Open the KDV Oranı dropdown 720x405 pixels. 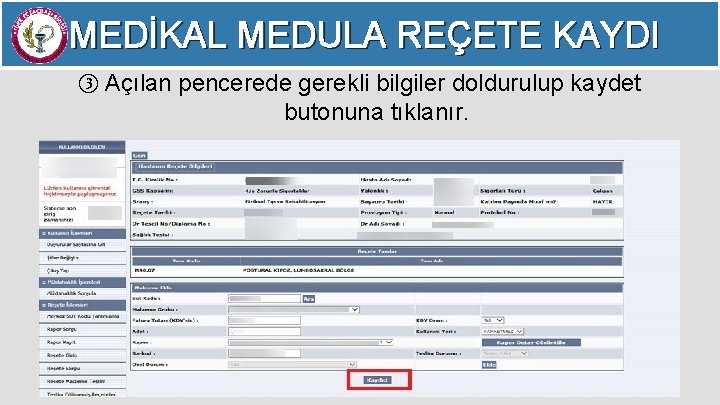[x=493, y=320]
